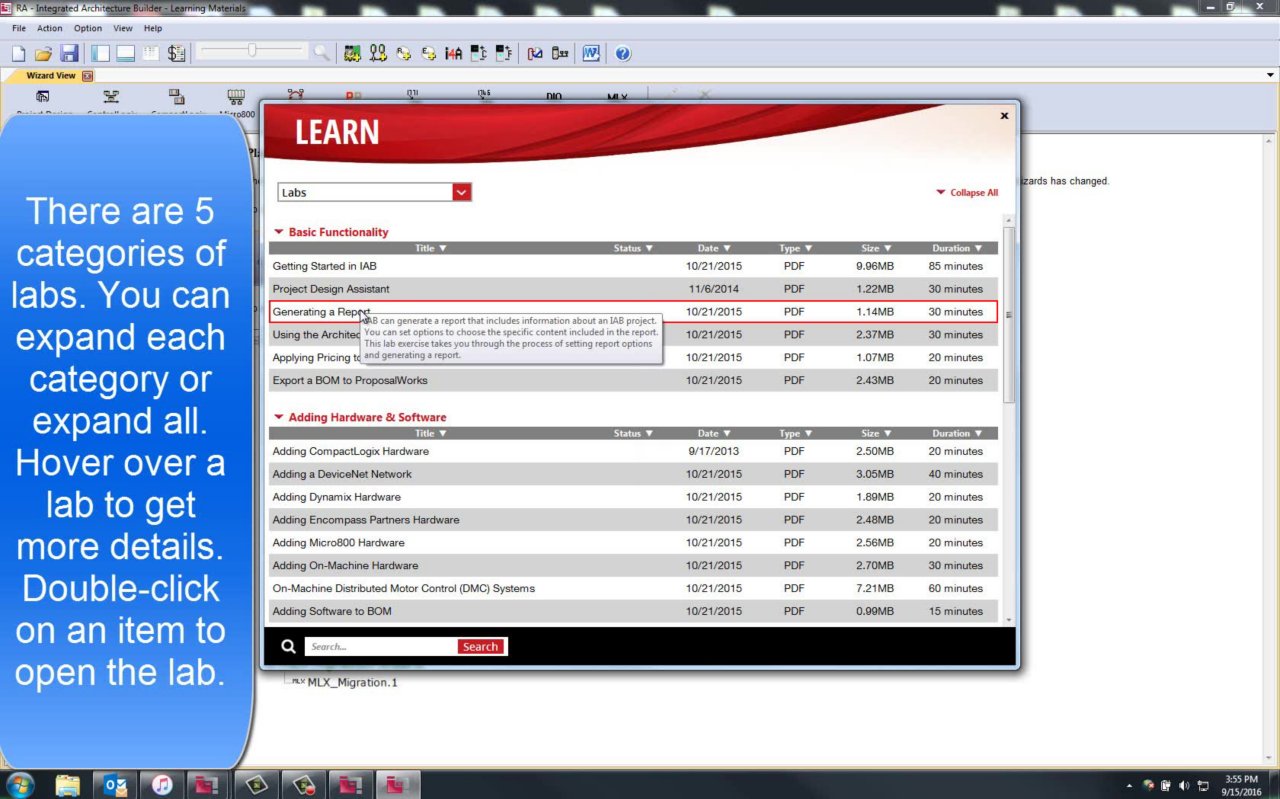Open the blue Help question mark icon
This screenshot has width=1280, height=799.
coord(623,54)
